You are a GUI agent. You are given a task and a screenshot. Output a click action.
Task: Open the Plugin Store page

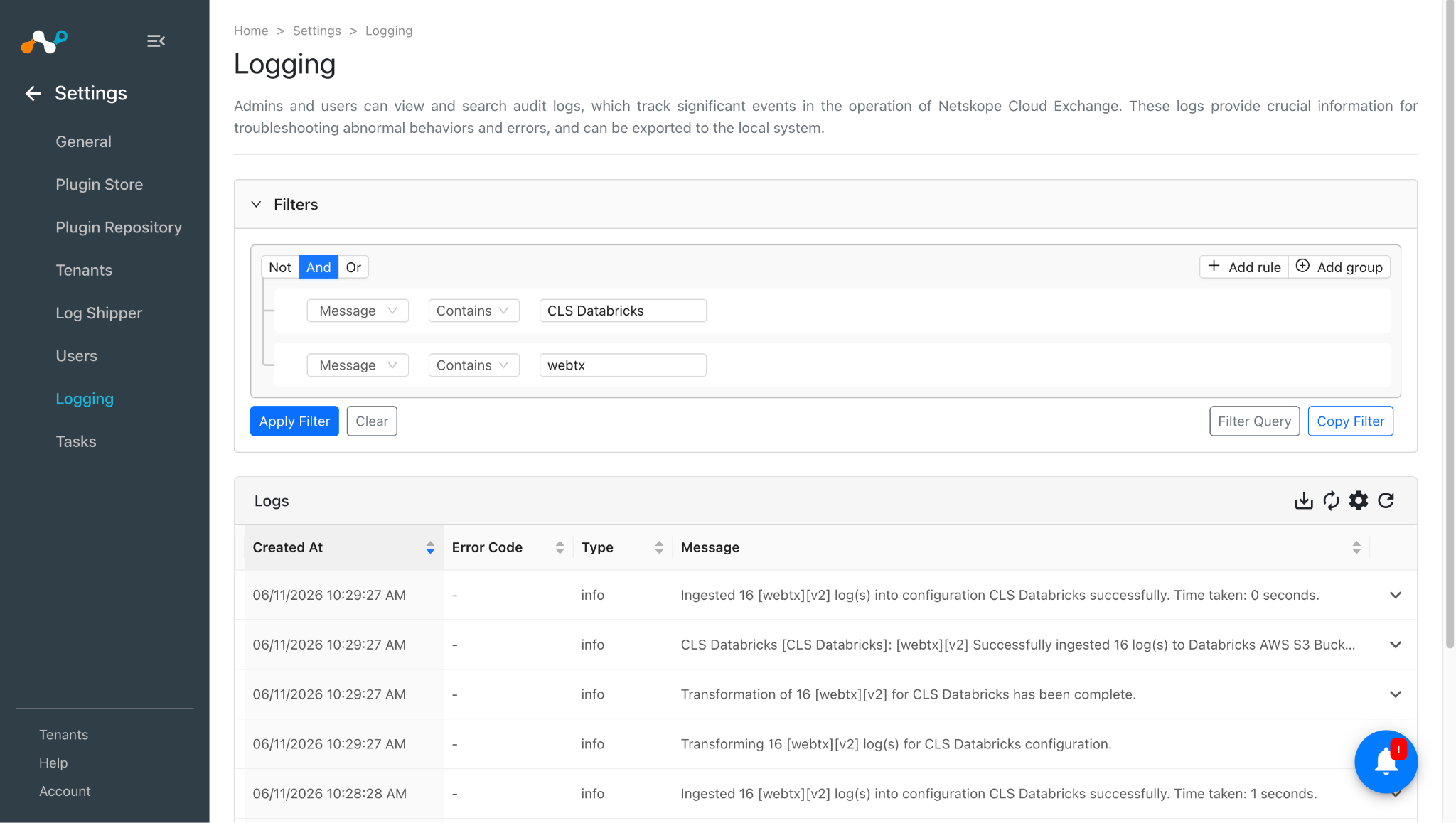click(x=100, y=184)
